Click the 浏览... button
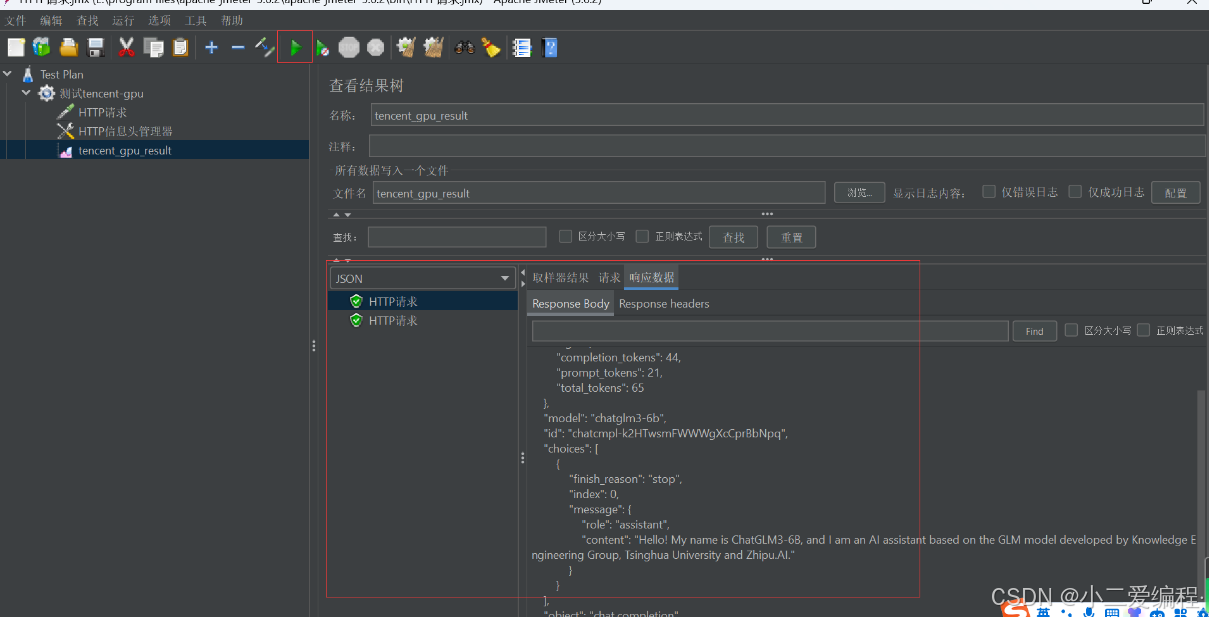1209x617 pixels. (860, 193)
